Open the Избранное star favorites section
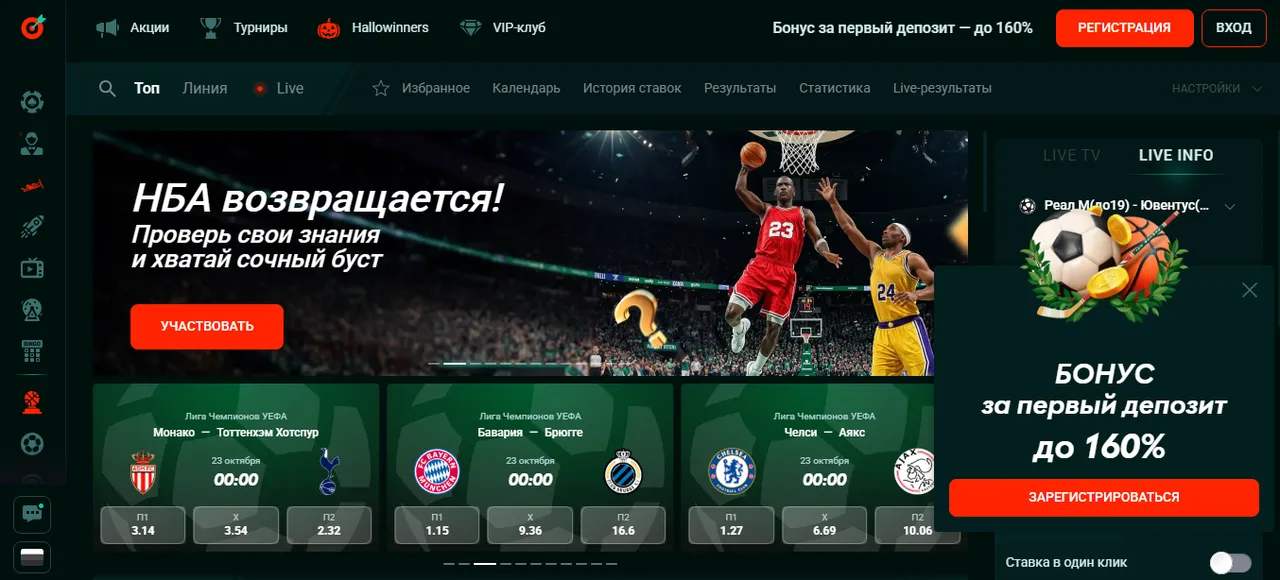This screenshot has width=1280, height=580. (x=421, y=88)
